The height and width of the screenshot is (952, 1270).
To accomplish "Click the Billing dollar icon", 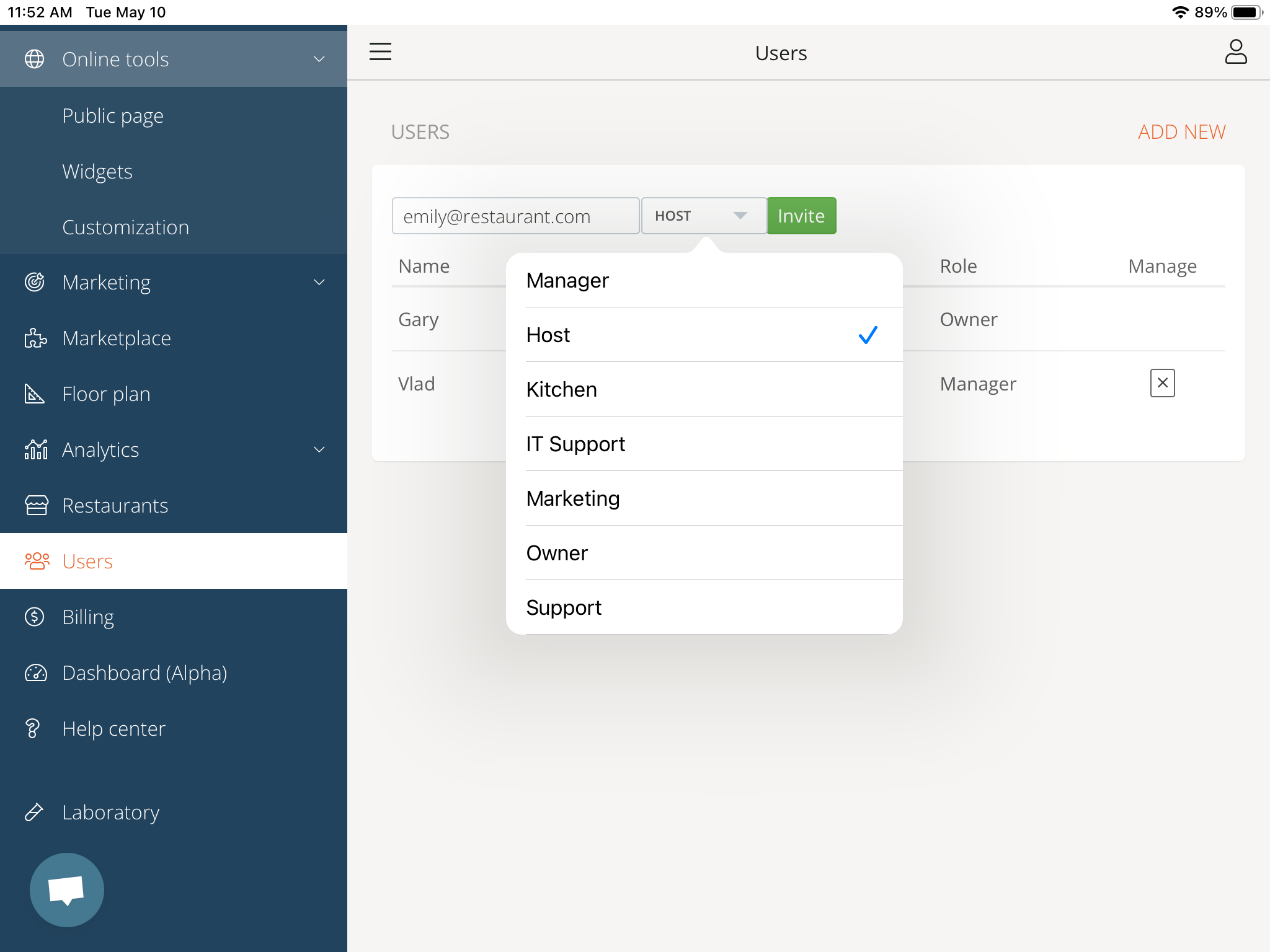I will click(35, 617).
